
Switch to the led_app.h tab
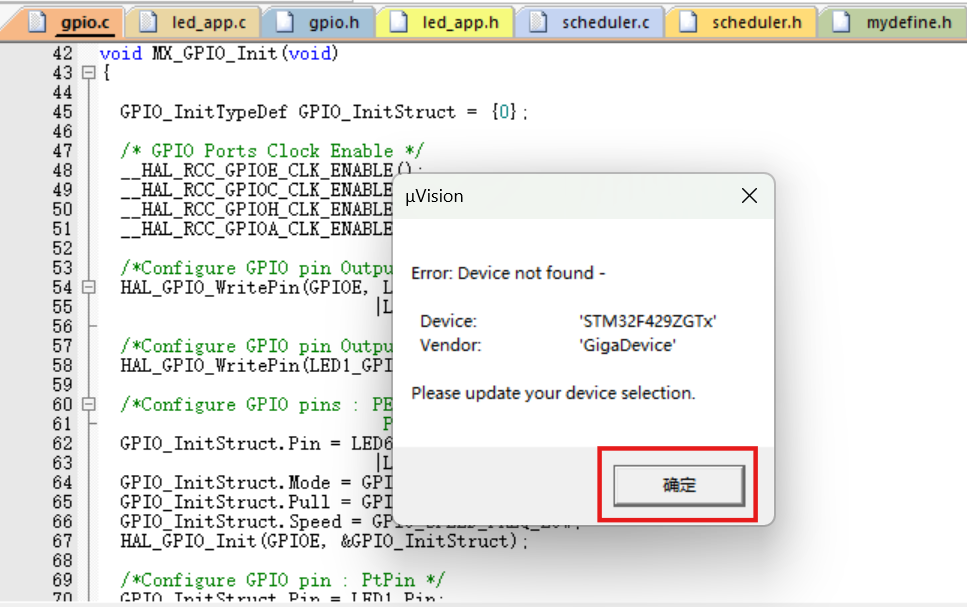446,23
